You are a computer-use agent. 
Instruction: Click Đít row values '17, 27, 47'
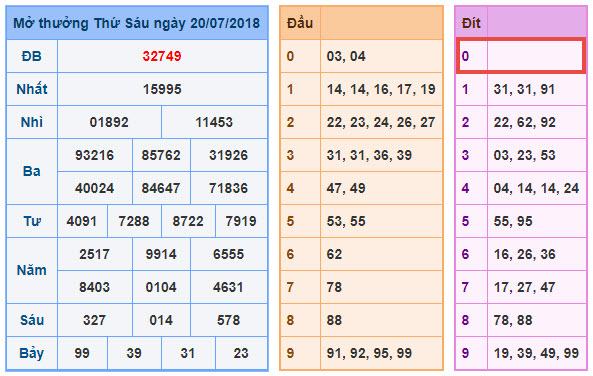tap(524, 287)
